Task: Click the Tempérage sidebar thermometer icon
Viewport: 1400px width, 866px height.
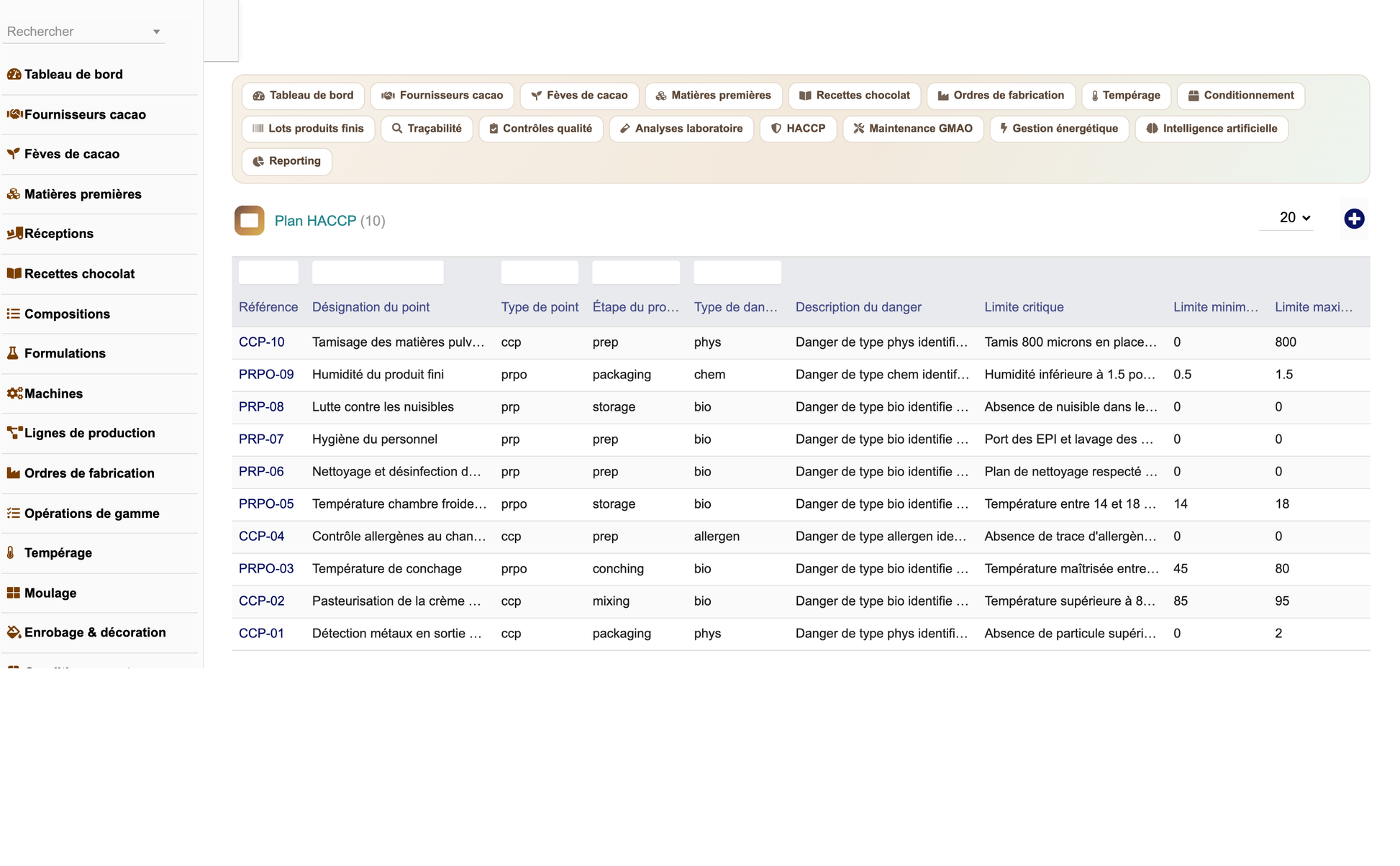Action: point(11,553)
